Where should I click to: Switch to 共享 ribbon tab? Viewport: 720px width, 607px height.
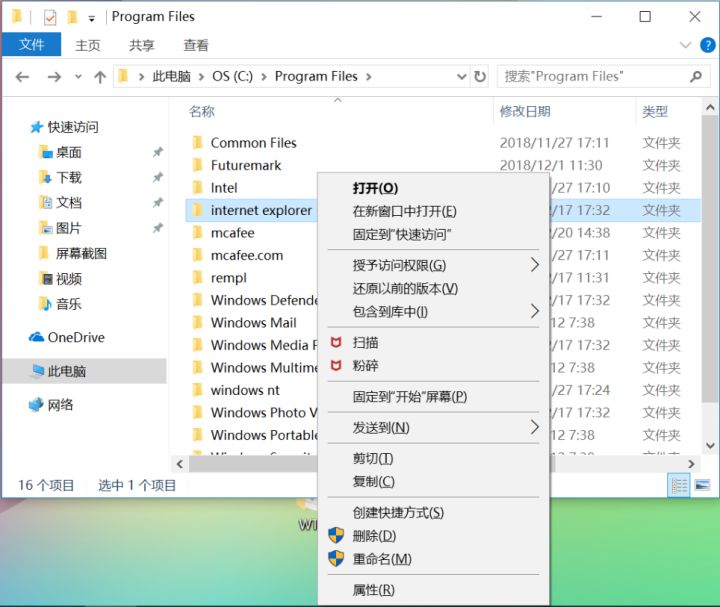click(141, 45)
